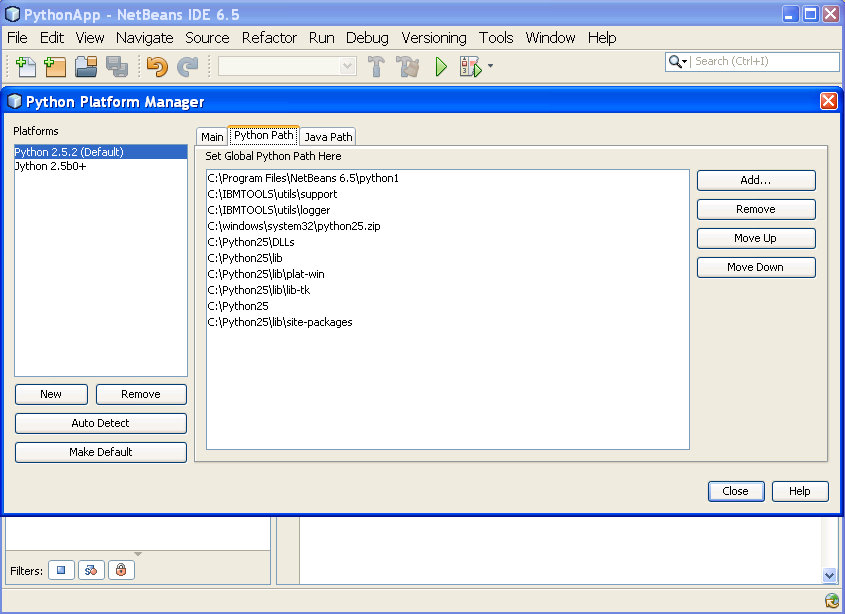
Task: Switch to the Java Path tab
Action: (328, 137)
